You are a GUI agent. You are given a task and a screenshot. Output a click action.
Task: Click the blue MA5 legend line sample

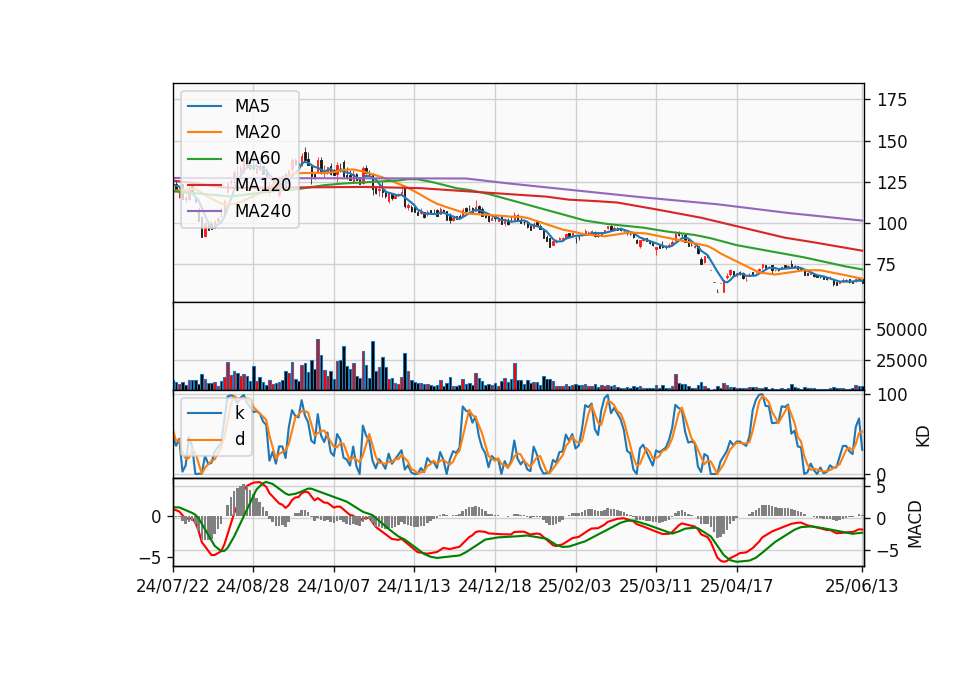(x=204, y=106)
